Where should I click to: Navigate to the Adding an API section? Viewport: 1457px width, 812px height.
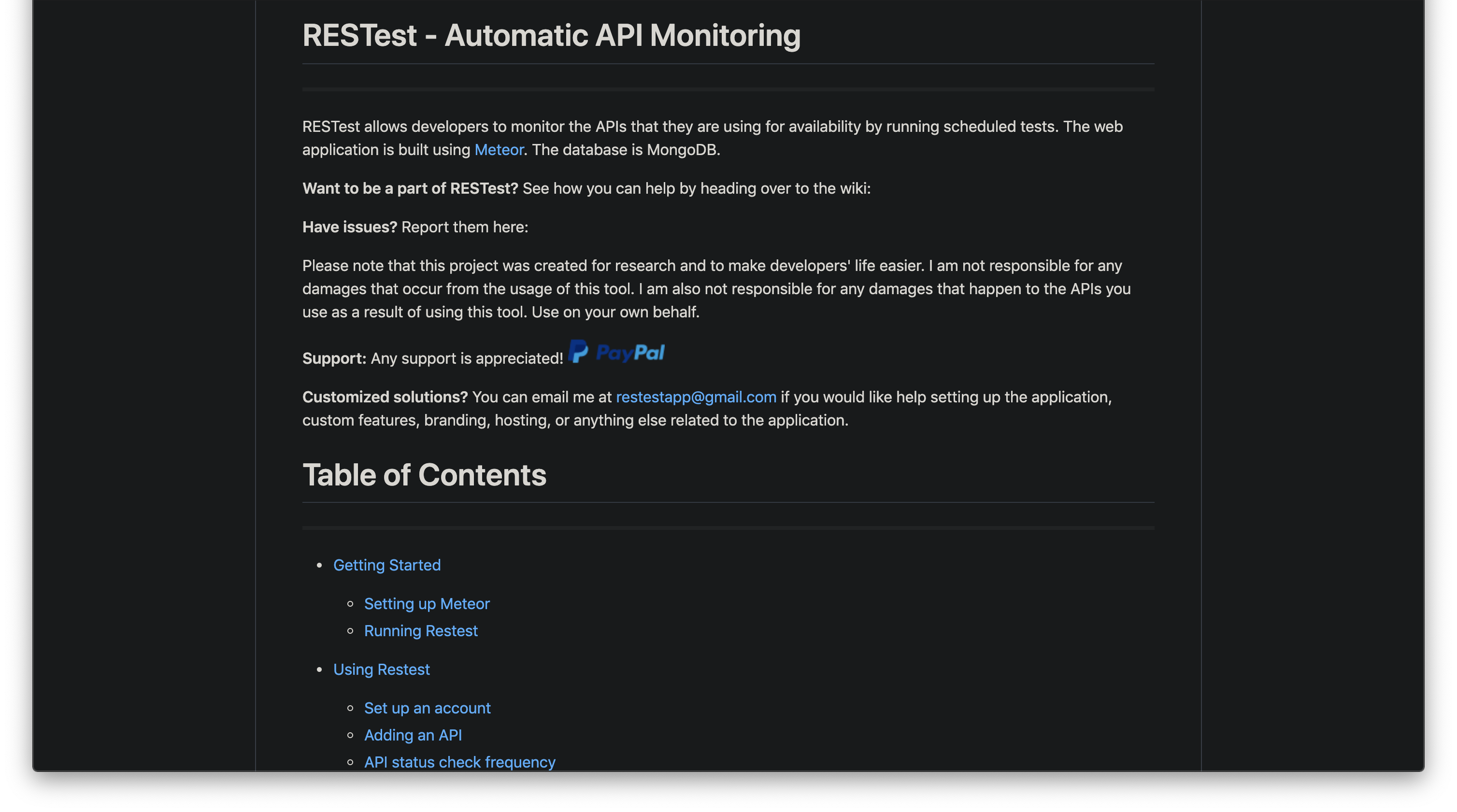pyautogui.click(x=413, y=735)
